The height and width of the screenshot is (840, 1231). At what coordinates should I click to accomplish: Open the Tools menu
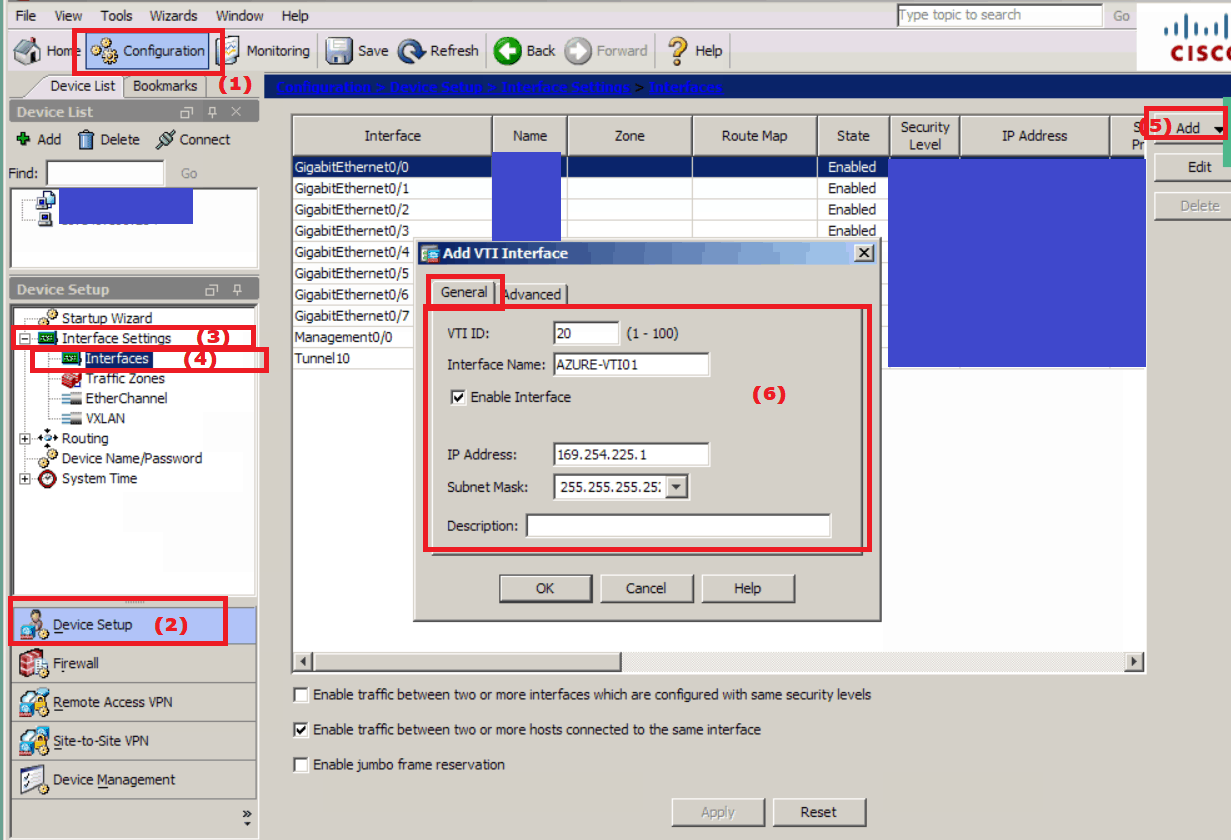116,16
